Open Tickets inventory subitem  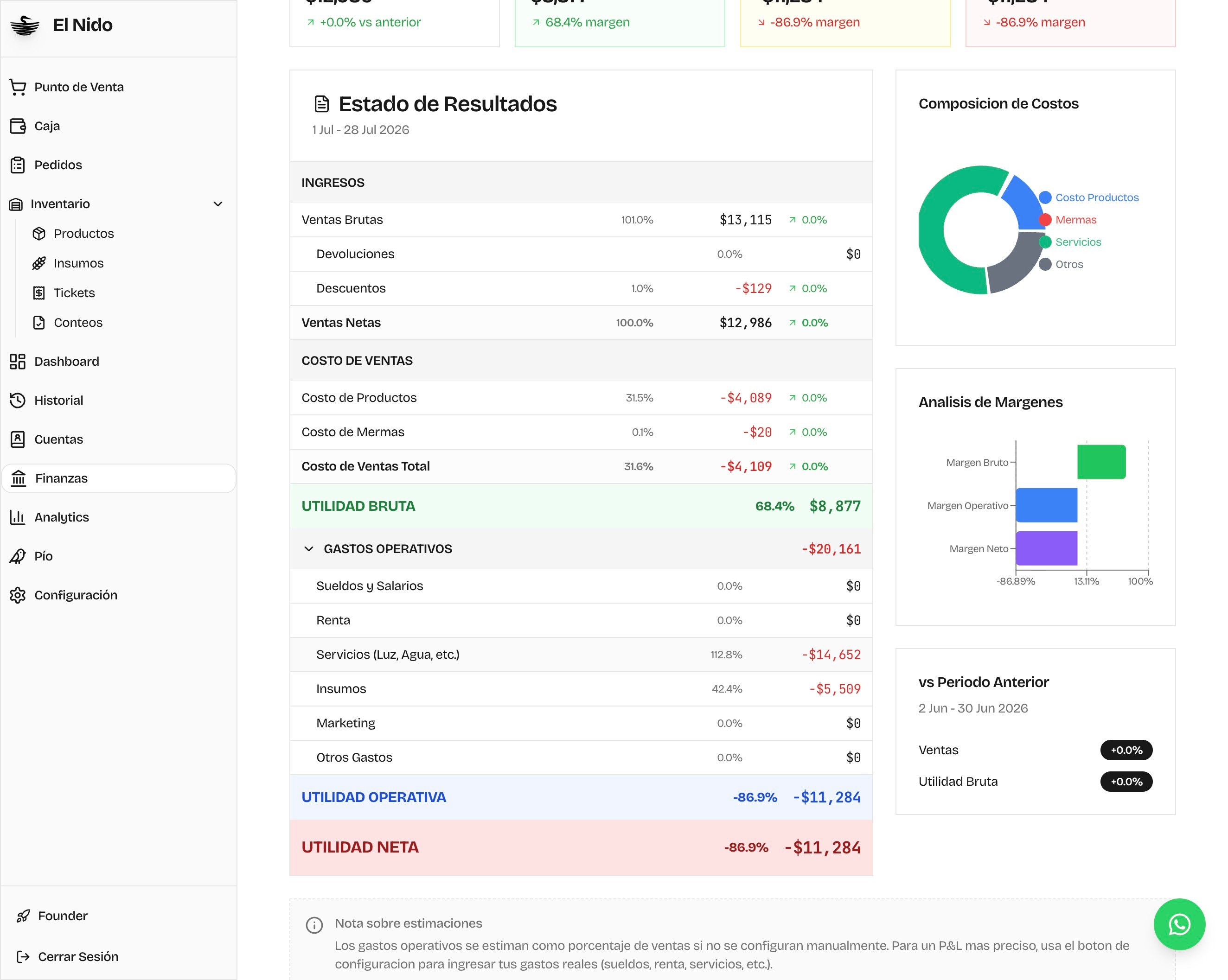[x=74, y=293]
